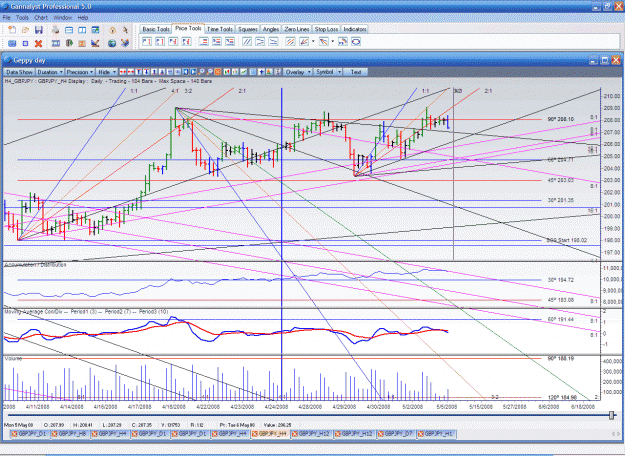The width and height of the screenshot is (625, 456).
Task: Switch to the Basic Tools tab
Action: coord(156,29)
